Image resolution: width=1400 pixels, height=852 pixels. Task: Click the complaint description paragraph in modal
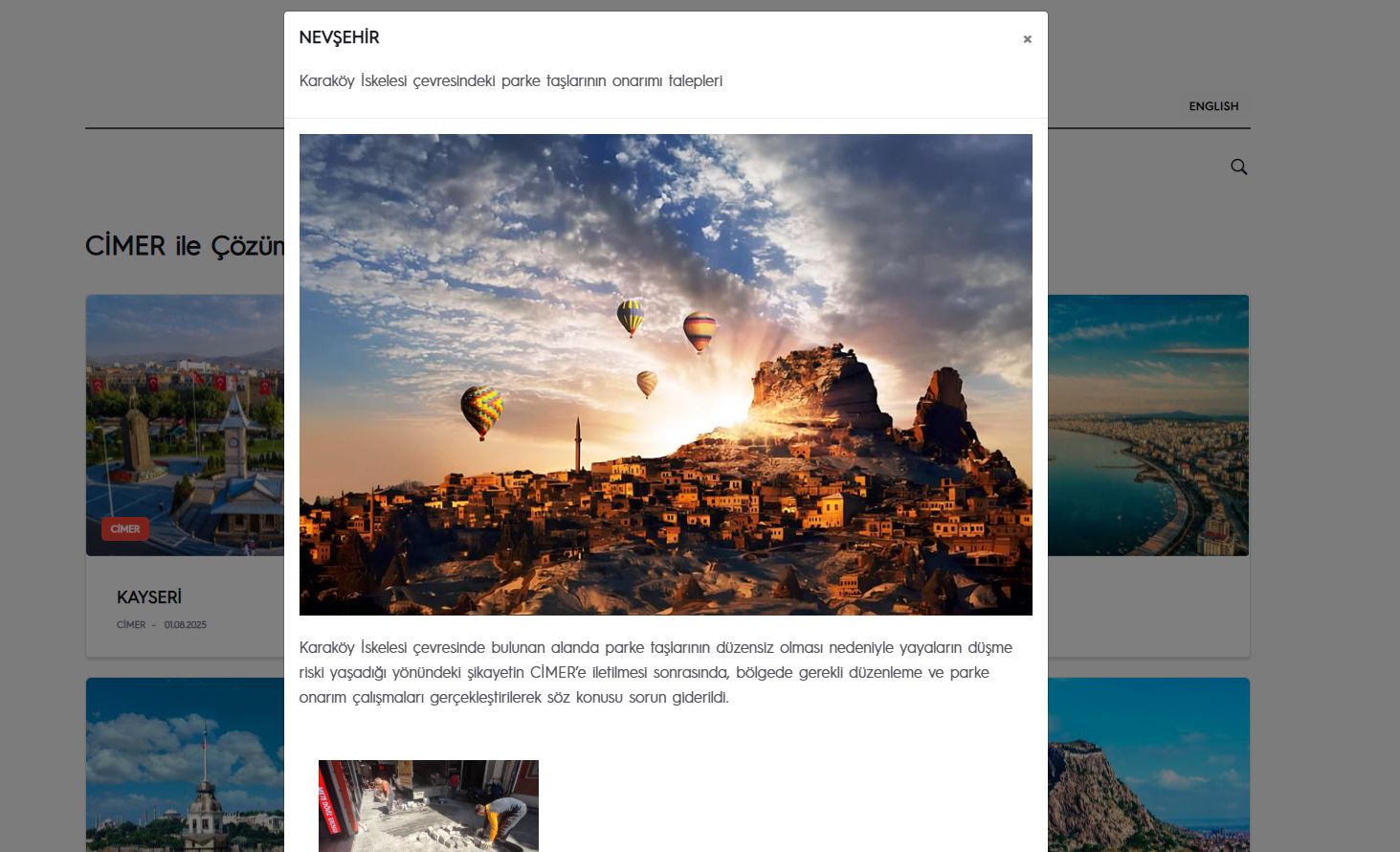pyautogui.click(x=656, y=672)
